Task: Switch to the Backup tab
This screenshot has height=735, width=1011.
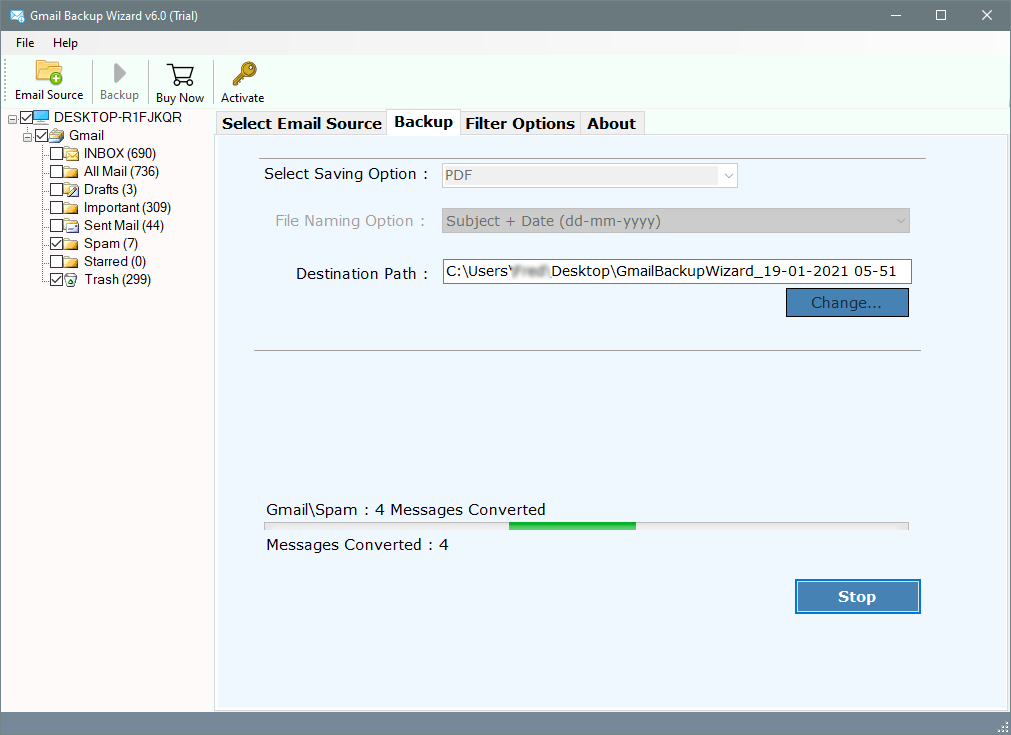Action: tap(424, 122)
